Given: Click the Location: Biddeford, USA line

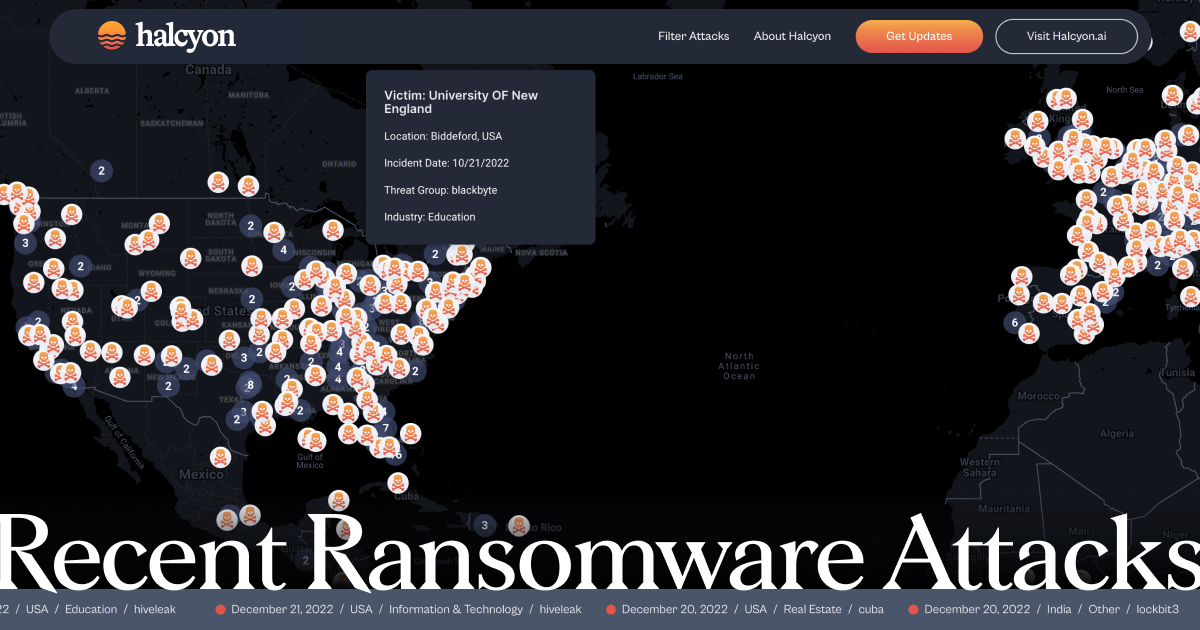Looking at the screenshot, I should tap(443, 136).
